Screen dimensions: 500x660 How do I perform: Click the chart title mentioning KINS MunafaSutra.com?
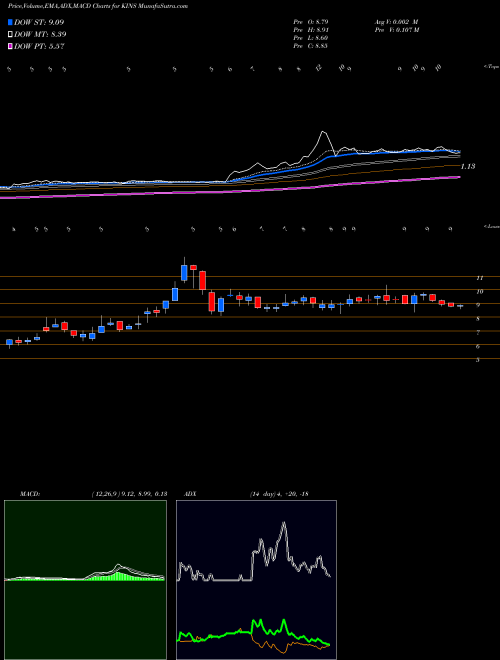(98, 6)
